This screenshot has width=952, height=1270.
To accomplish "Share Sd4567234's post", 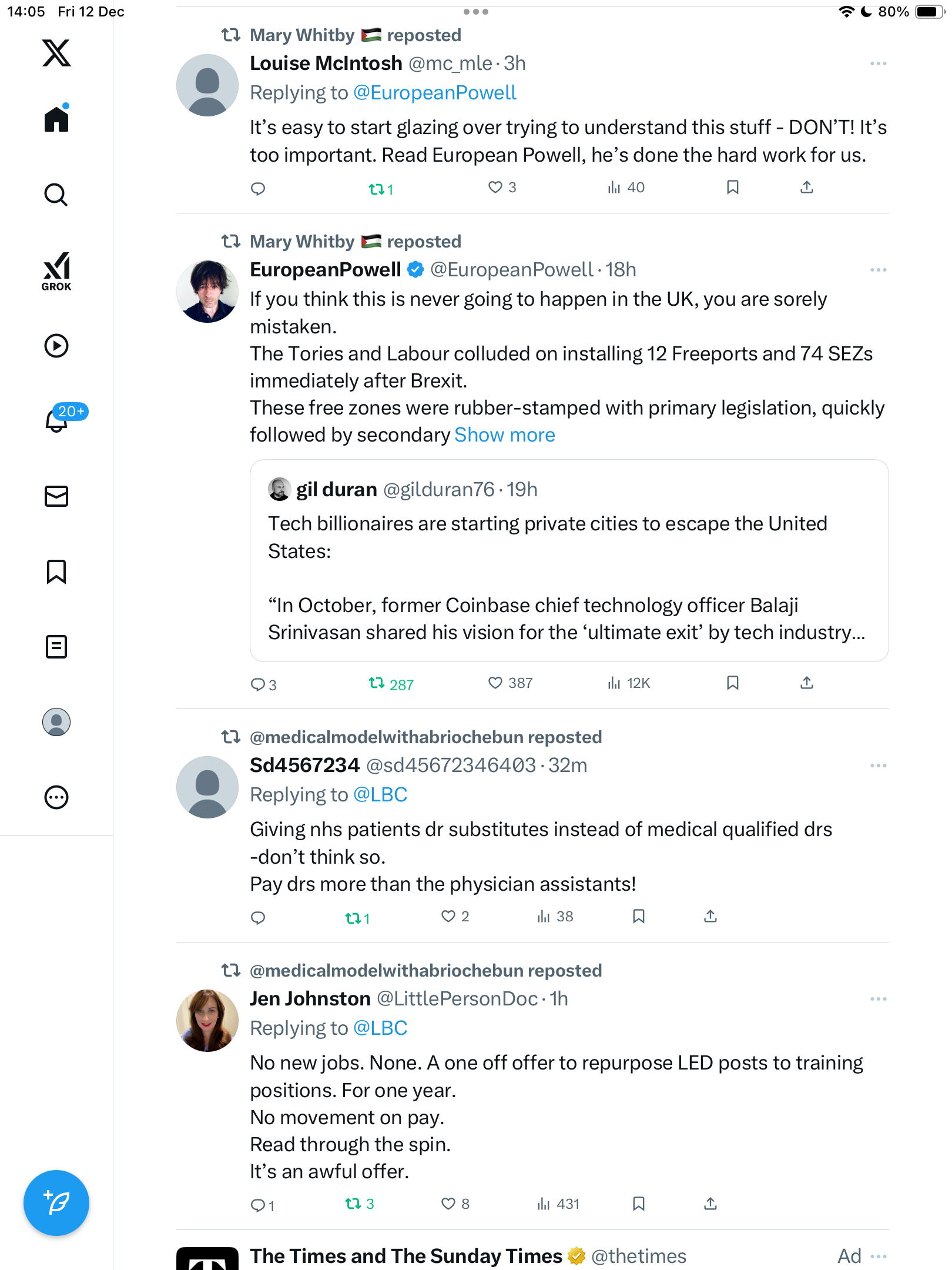I will (710, 916).
